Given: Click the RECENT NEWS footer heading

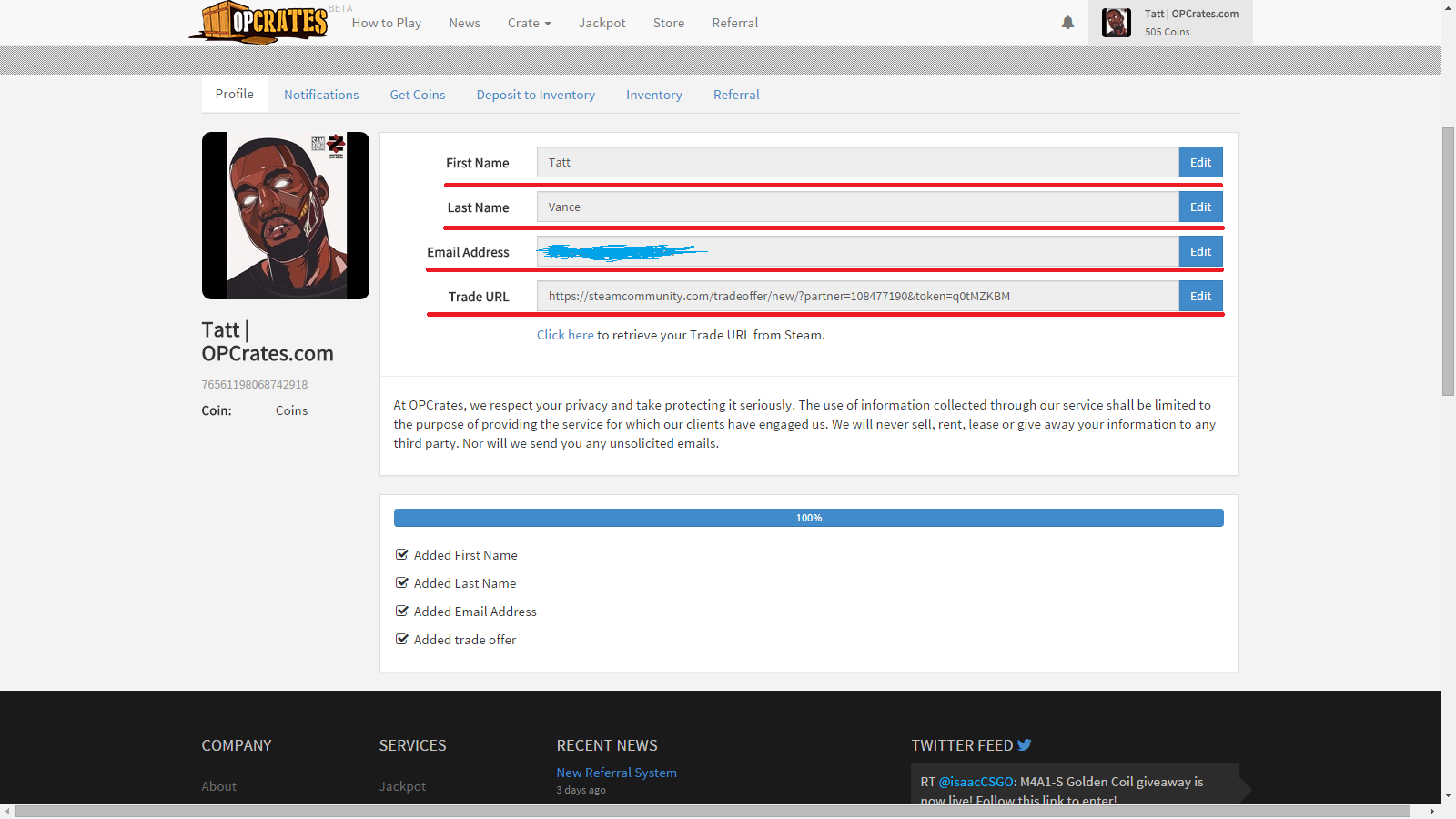Looking at the screenshot, I should 607,745.
